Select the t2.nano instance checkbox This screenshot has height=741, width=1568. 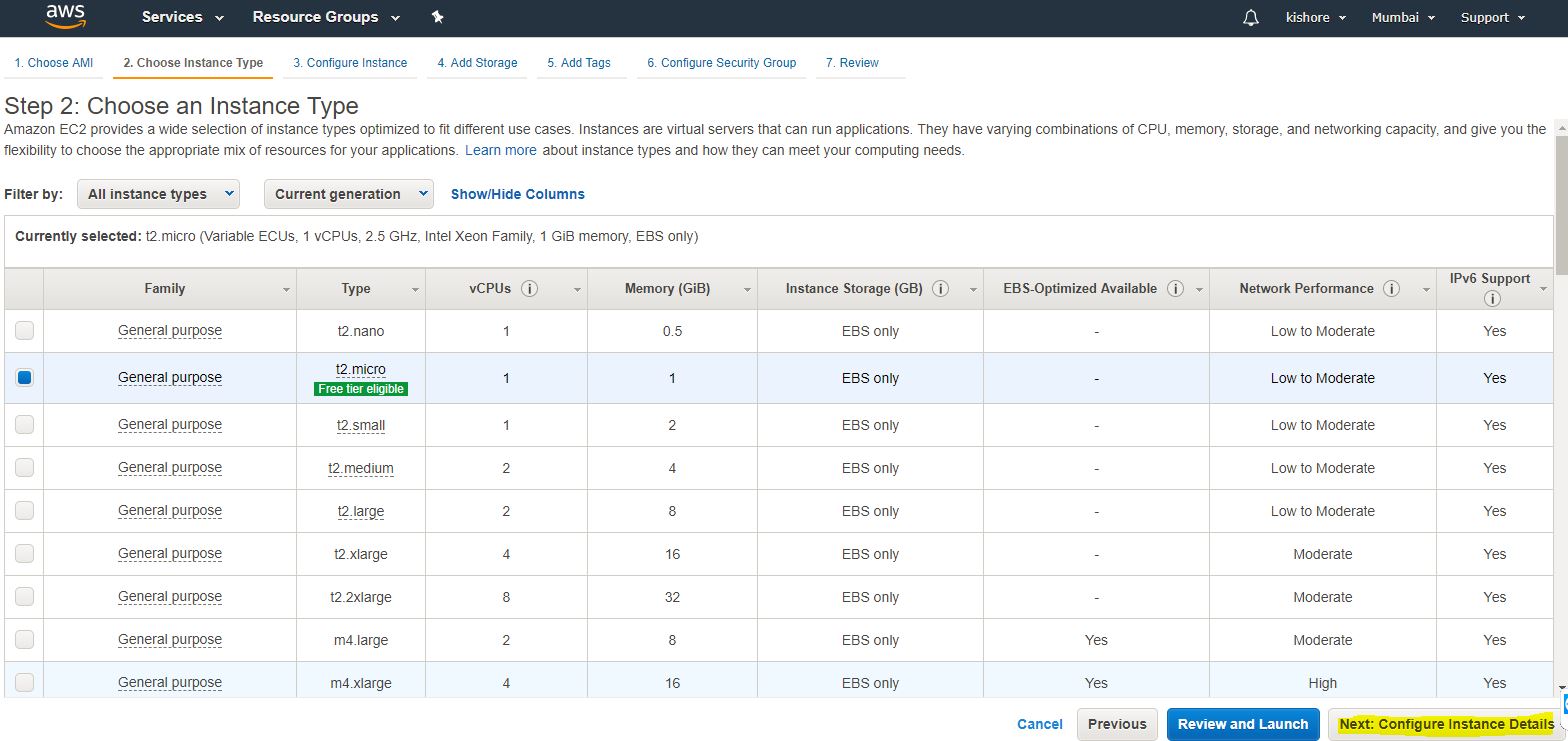[x=24, y=331]
